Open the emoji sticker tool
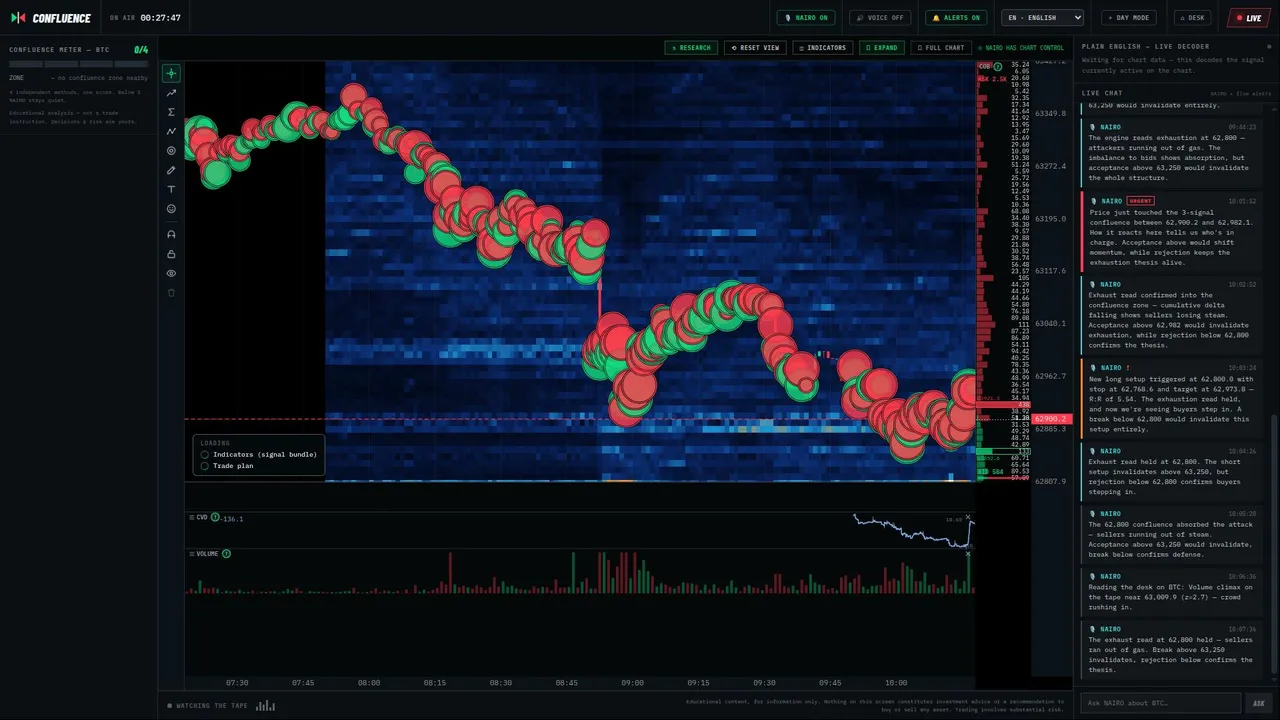 171,209
